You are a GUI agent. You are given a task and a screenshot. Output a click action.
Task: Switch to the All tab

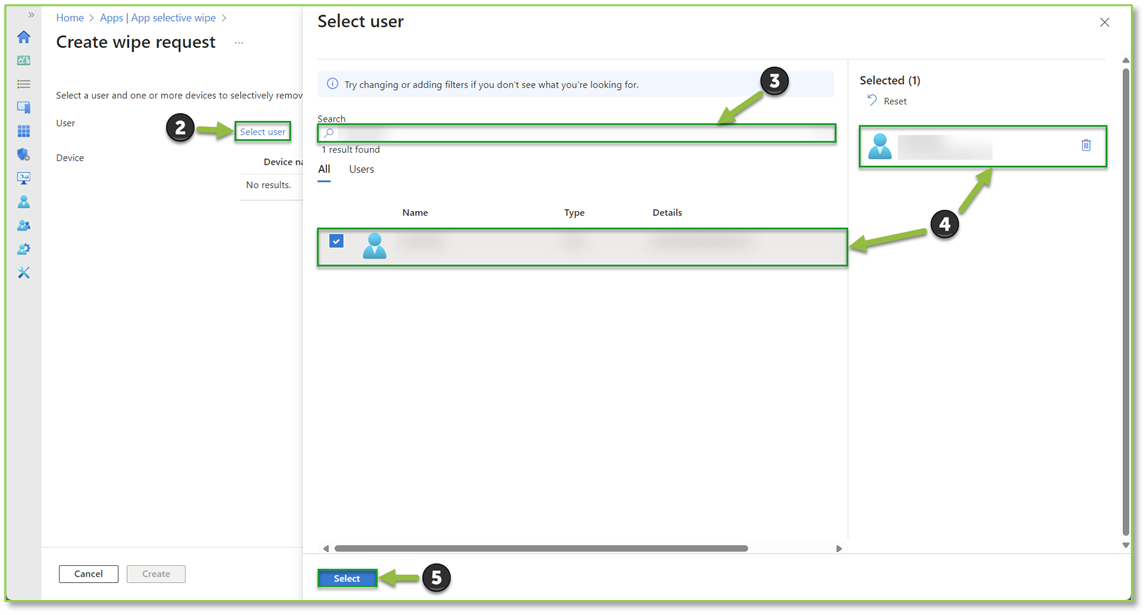(x=324, y=169)
